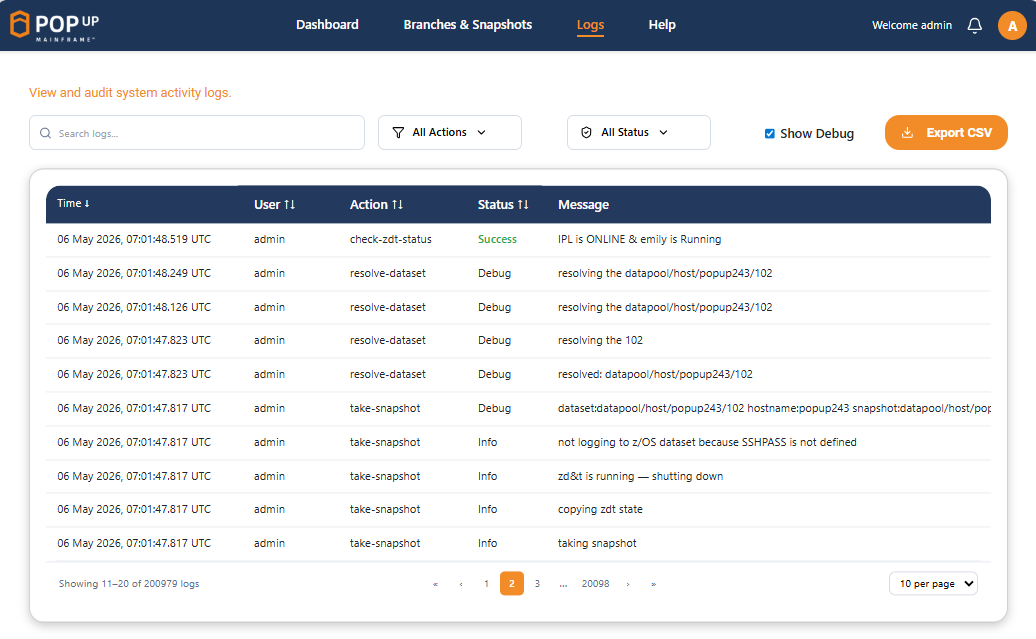Click admin user in check-zdt-status row

click(270, 239)
